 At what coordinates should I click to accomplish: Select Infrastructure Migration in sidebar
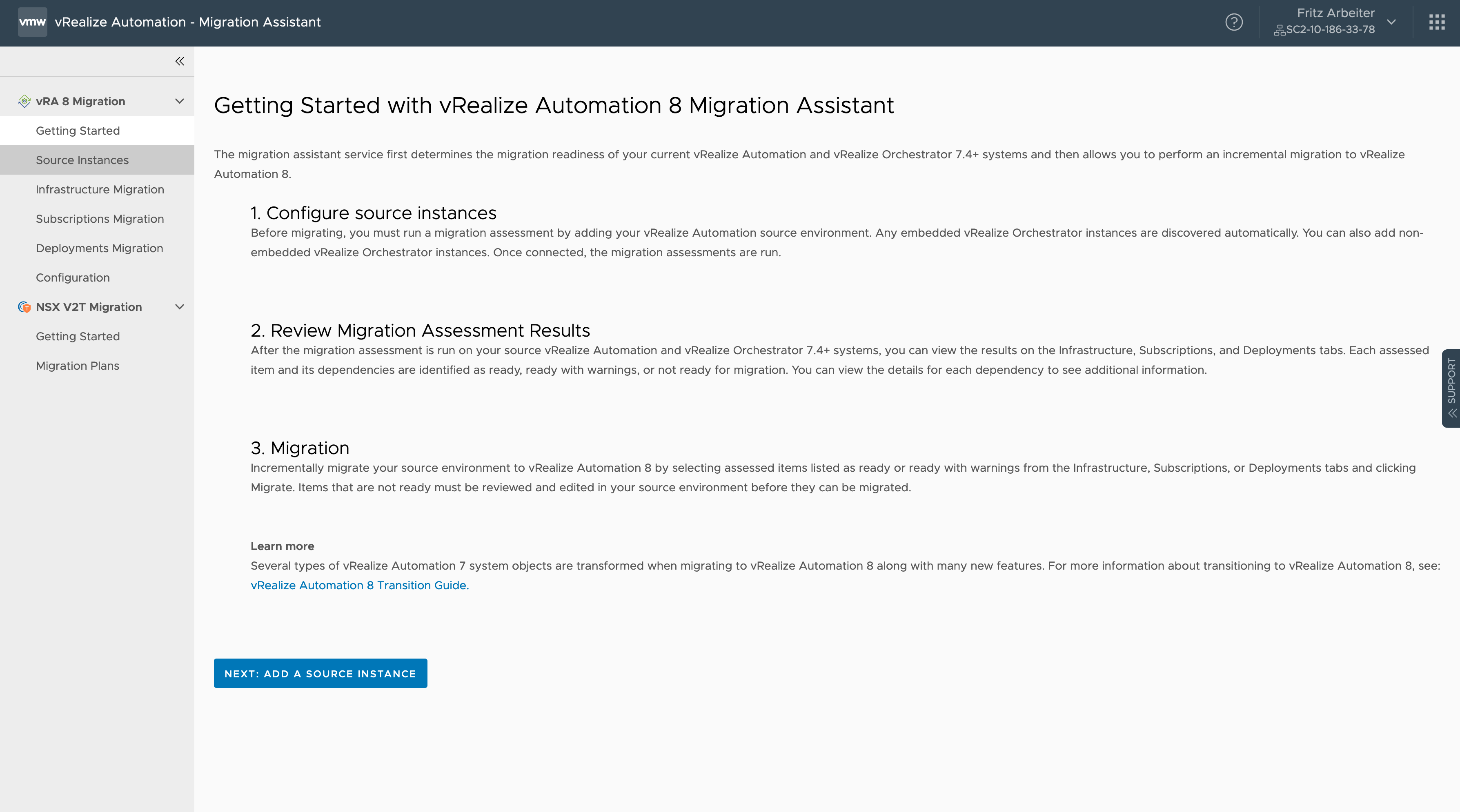pyautogui.click(x=99, y=189)
